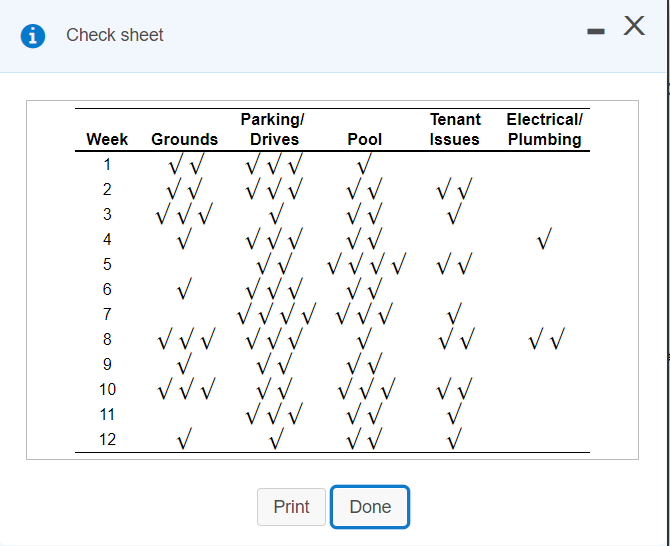Click the Pool check marks in week 5
Image resolution: width=670 pixels, height=546 pixels.
[366, 265]
